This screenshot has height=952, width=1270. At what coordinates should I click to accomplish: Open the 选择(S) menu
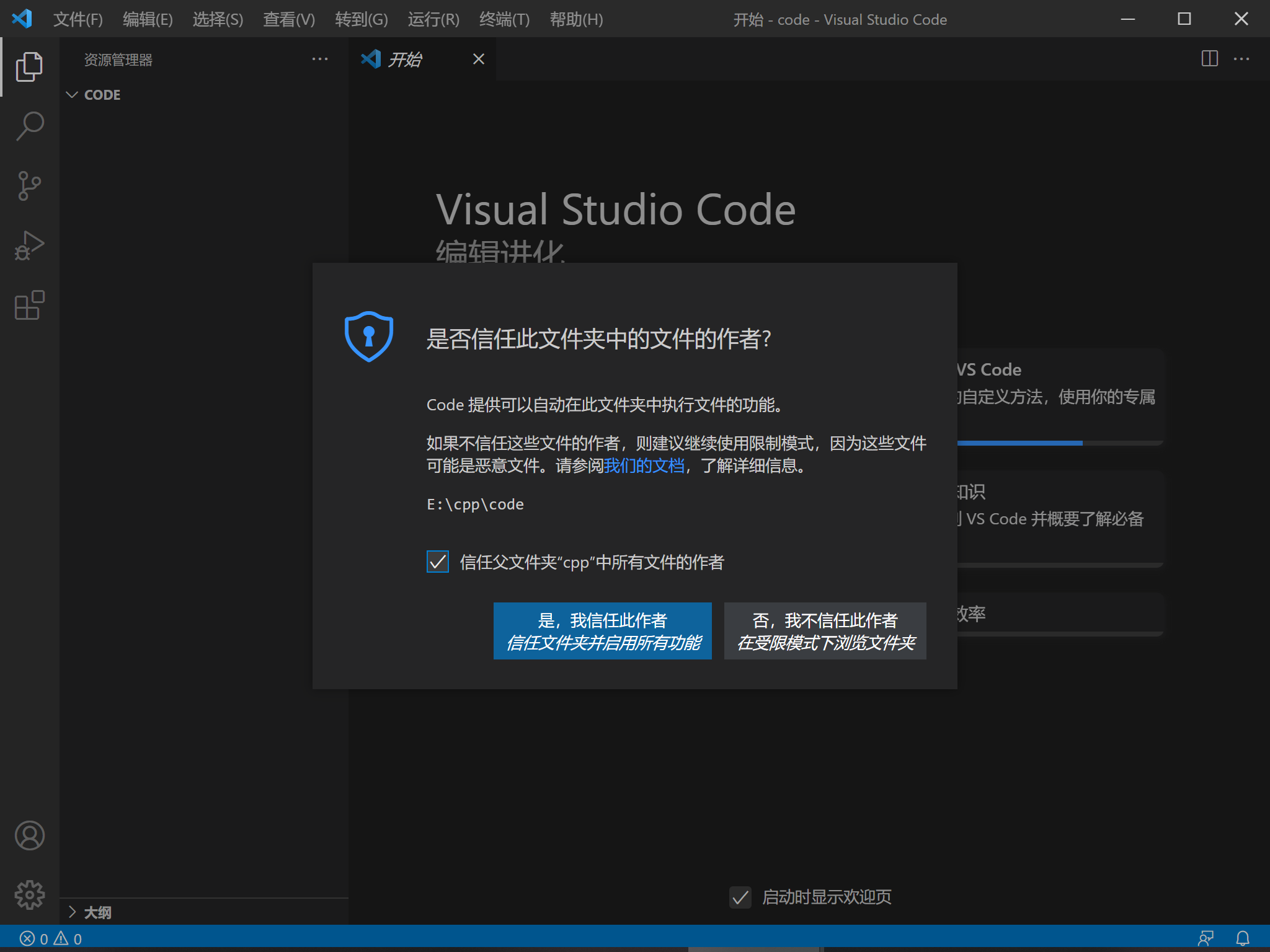click(218, 19)
